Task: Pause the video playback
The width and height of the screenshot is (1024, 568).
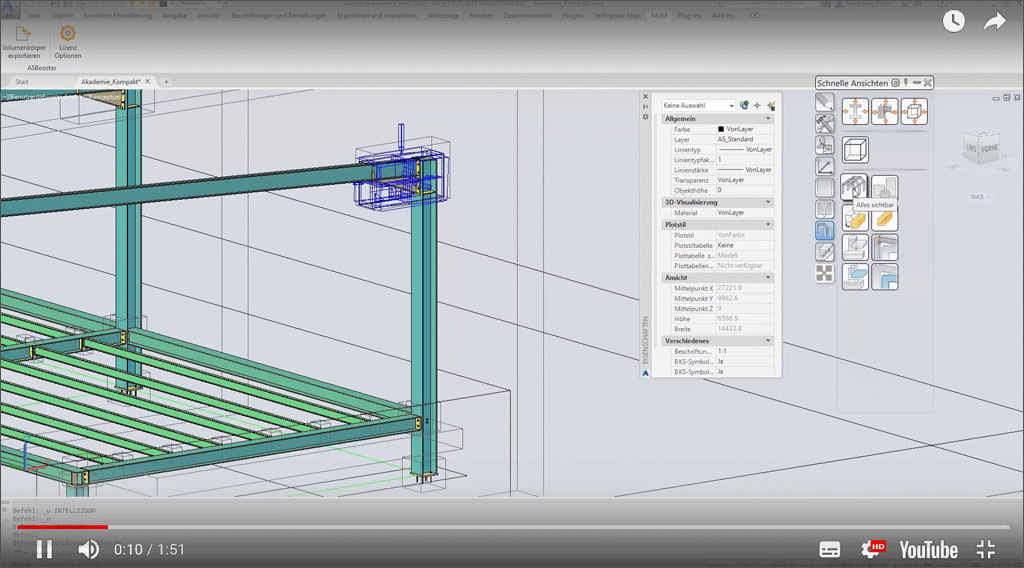Action: tap(44, 549)
